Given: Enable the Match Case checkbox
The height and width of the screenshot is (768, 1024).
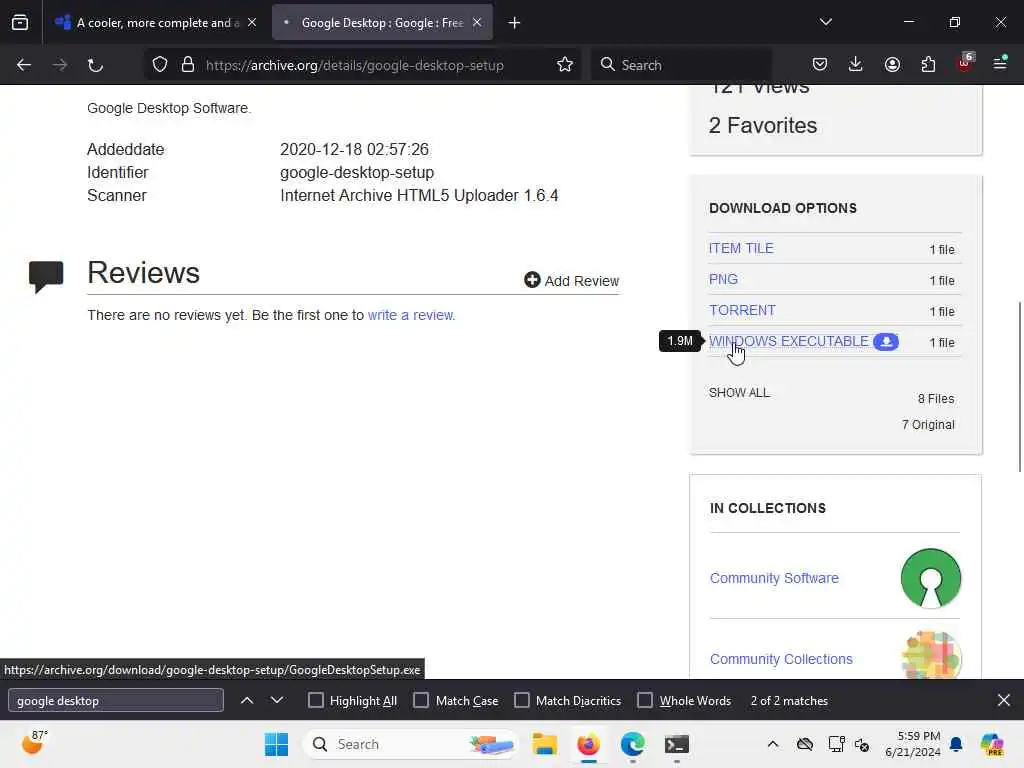Looking at the screenshot, I should [x=421, y=701].
